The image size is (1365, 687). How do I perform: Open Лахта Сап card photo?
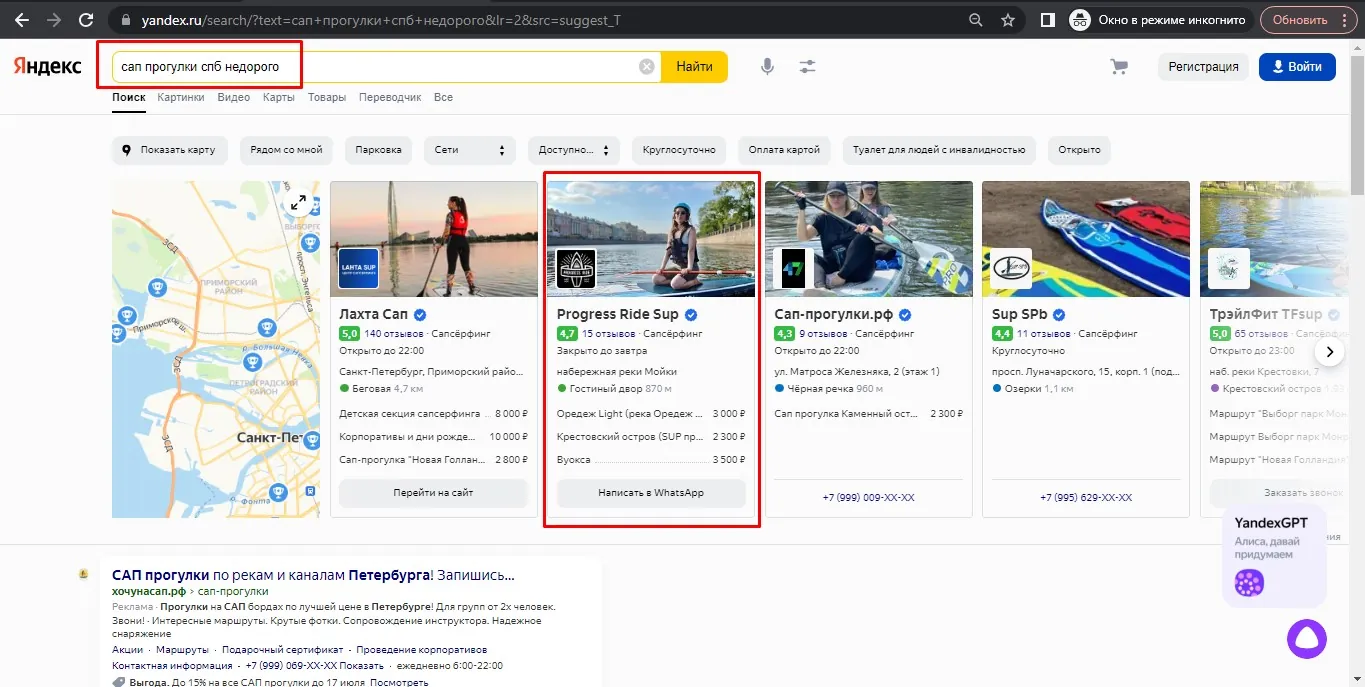[x=434, y=239]
